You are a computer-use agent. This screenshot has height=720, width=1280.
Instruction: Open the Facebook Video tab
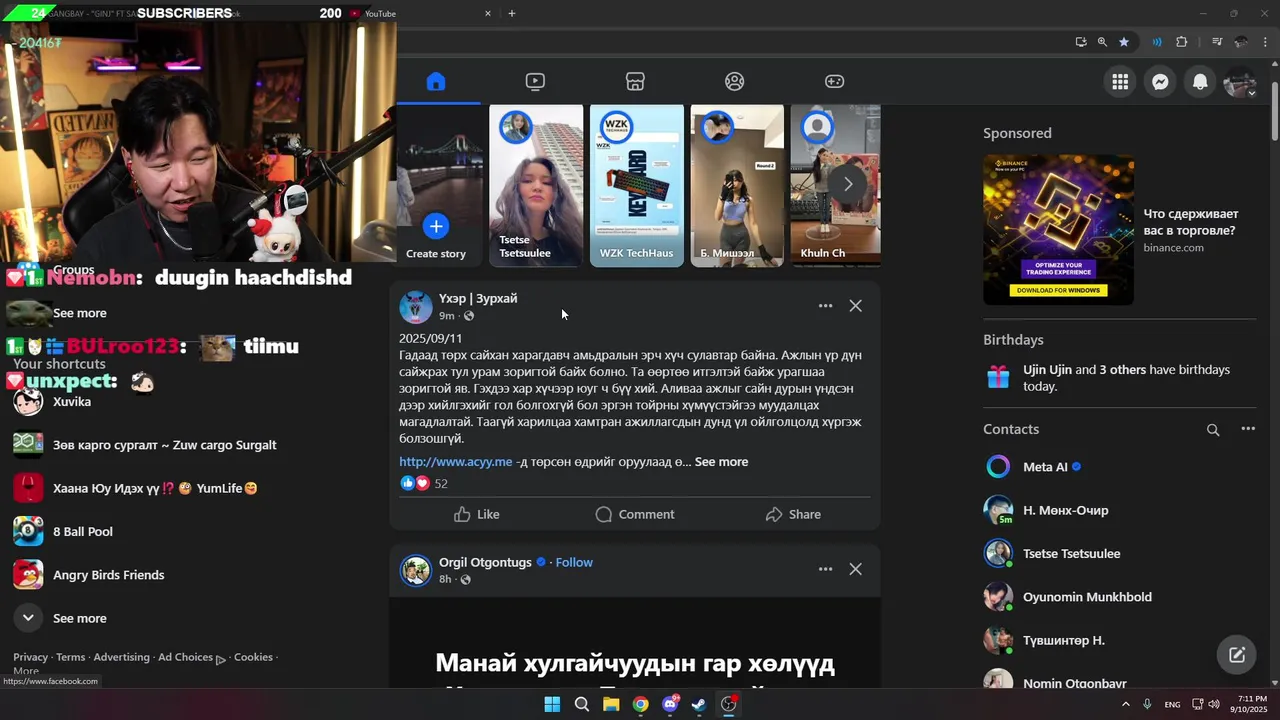pyautogui.click(x=535, y=81)
